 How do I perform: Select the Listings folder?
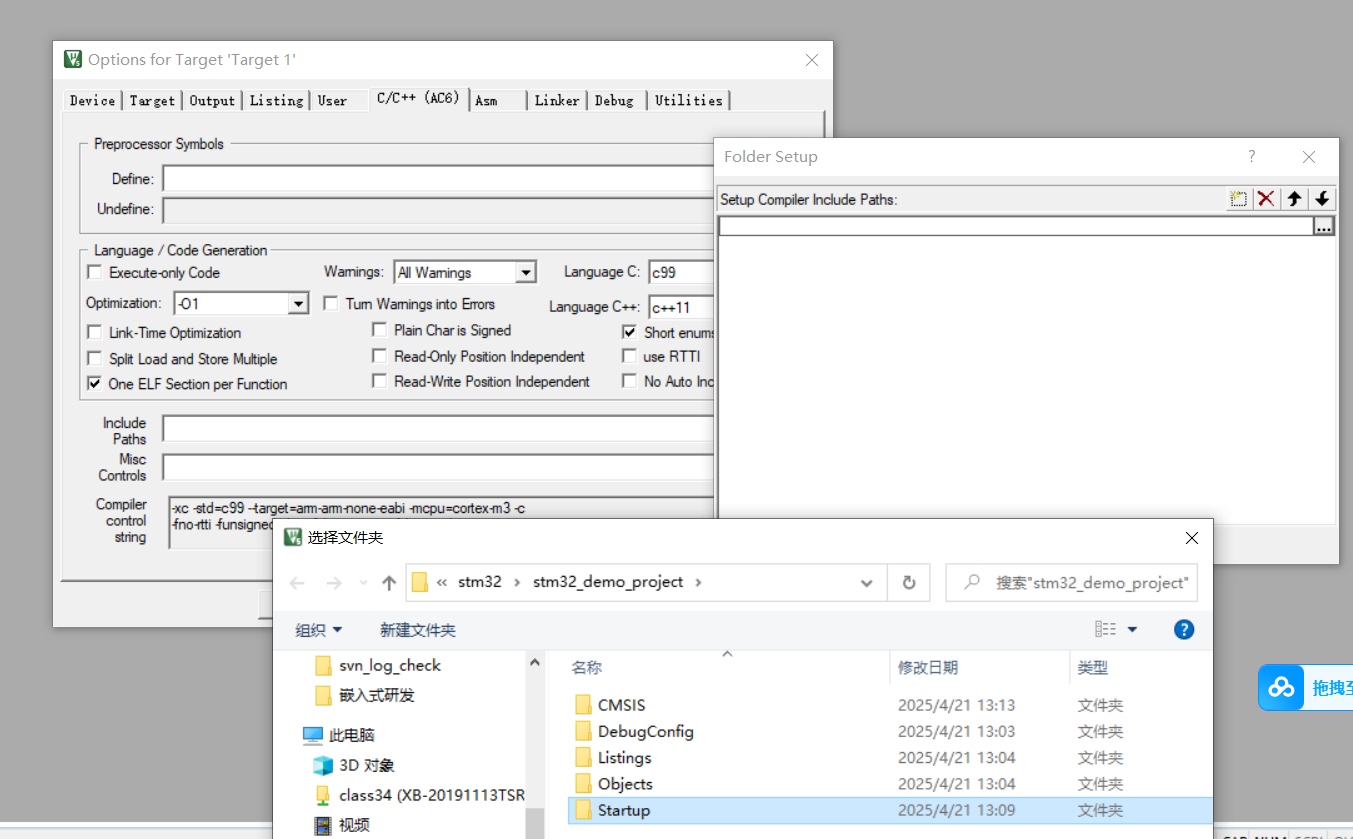pos(624,758)
